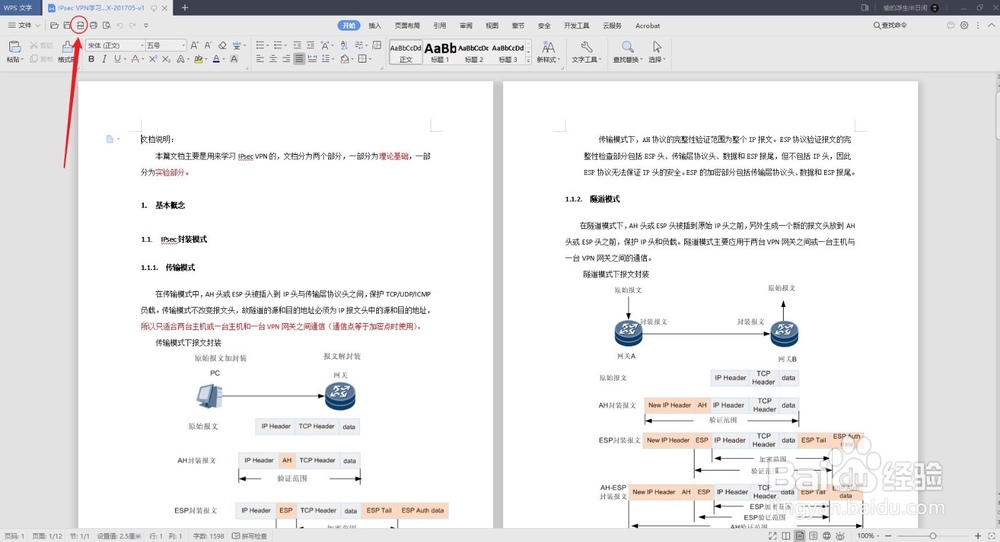
Task: Apply the font color A button
Action: (x=216, y=59)
